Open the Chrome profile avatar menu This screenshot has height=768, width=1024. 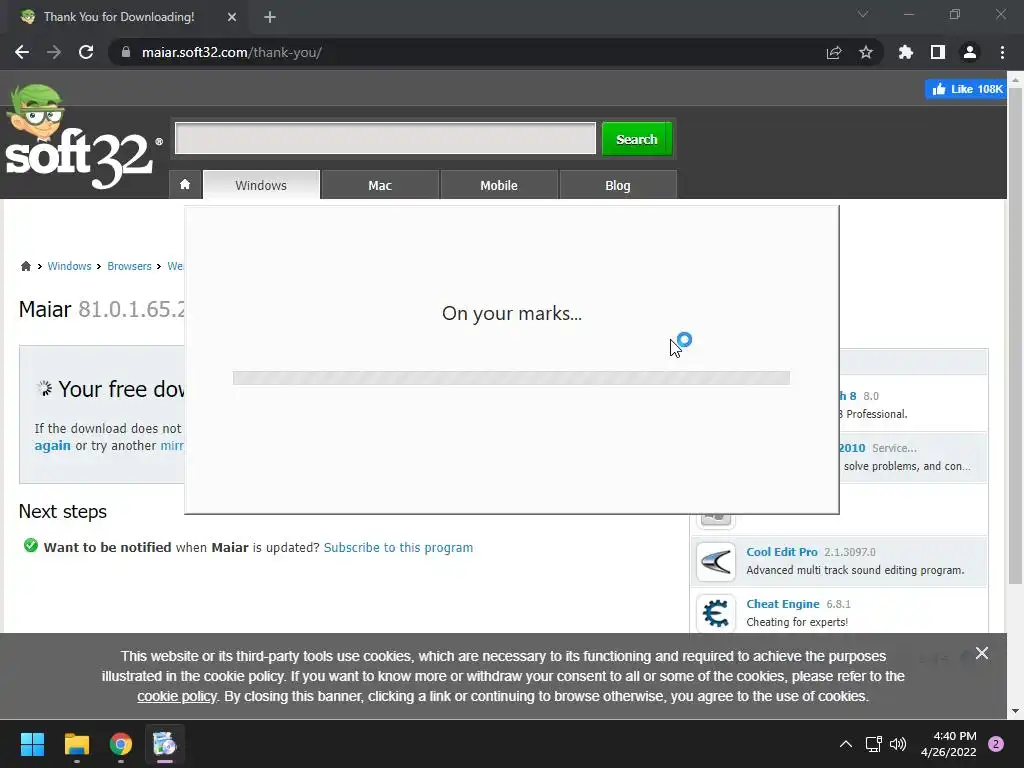pos(970,52)
